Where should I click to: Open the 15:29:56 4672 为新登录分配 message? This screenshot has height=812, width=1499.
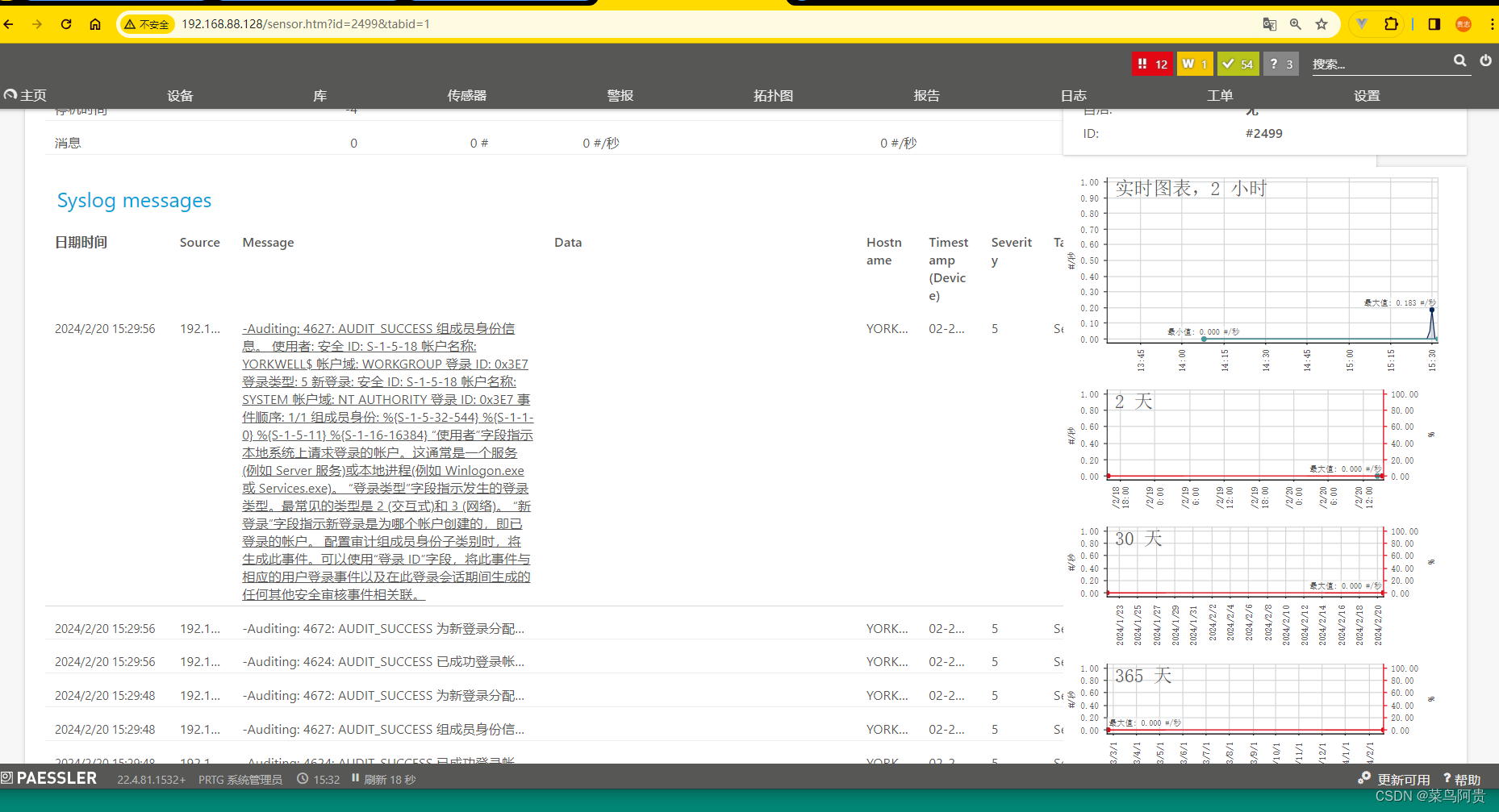point(383,628)
